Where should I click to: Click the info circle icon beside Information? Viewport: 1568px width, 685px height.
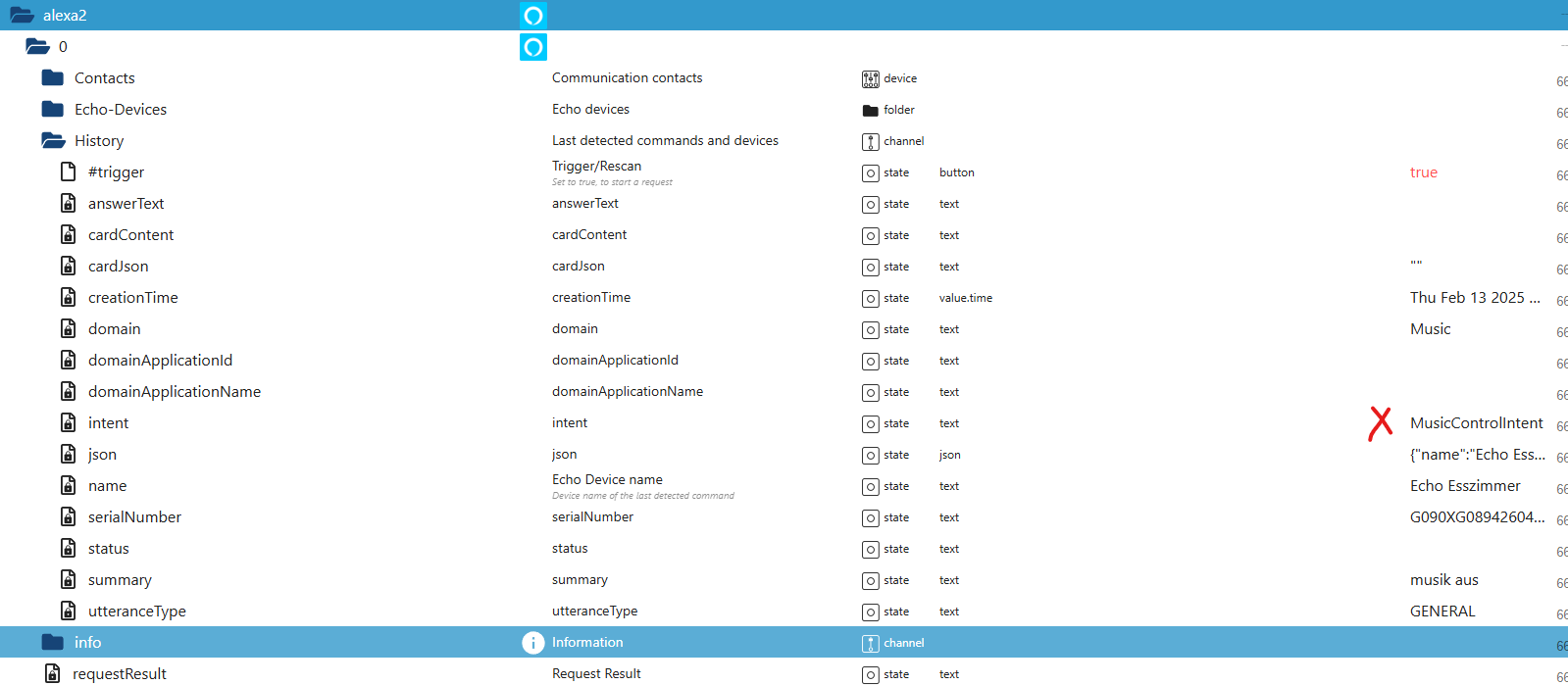pos(532,643)
